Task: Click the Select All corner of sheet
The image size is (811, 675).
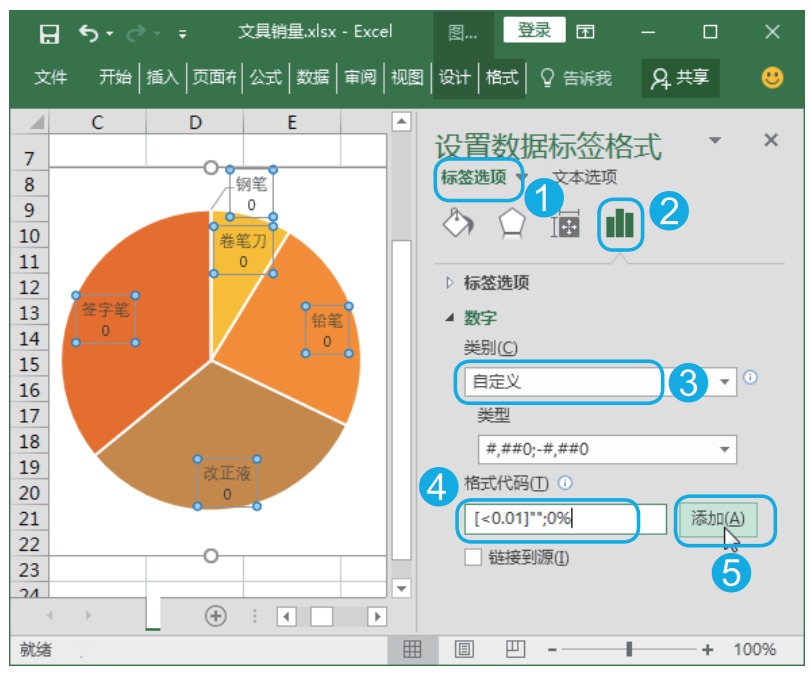Action: 30,122
